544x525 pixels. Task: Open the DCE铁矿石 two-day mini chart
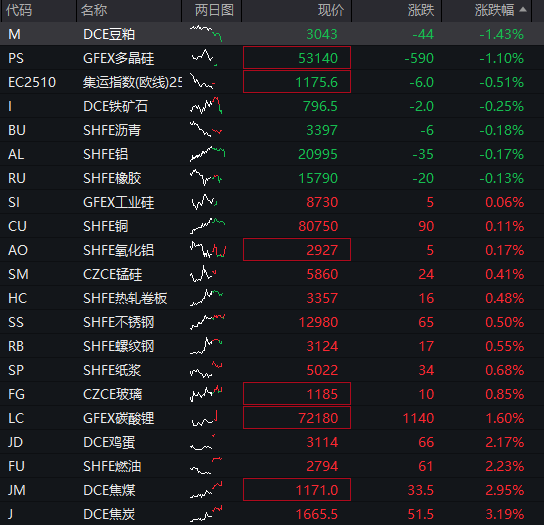pyautogui.click(x=206, y=105)
